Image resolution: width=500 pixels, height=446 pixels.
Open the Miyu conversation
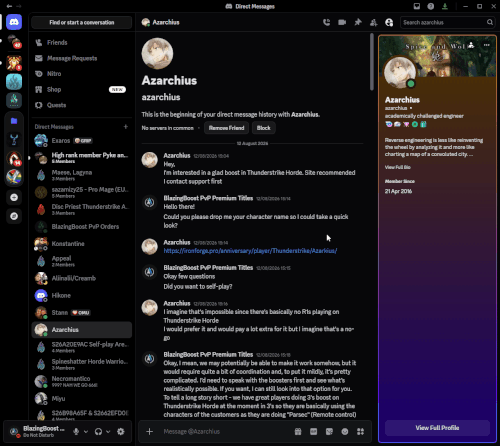pyautogui.click(x=82, y=398)
